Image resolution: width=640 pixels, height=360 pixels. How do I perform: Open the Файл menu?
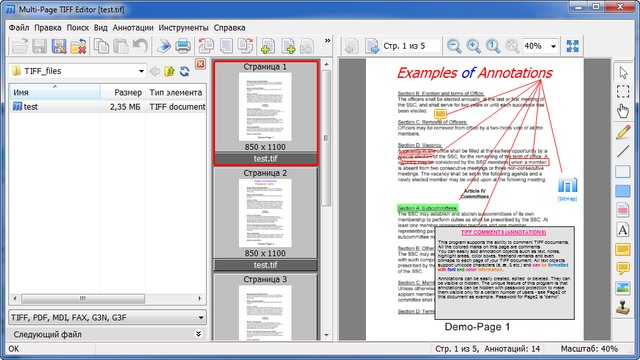point(19,28)
